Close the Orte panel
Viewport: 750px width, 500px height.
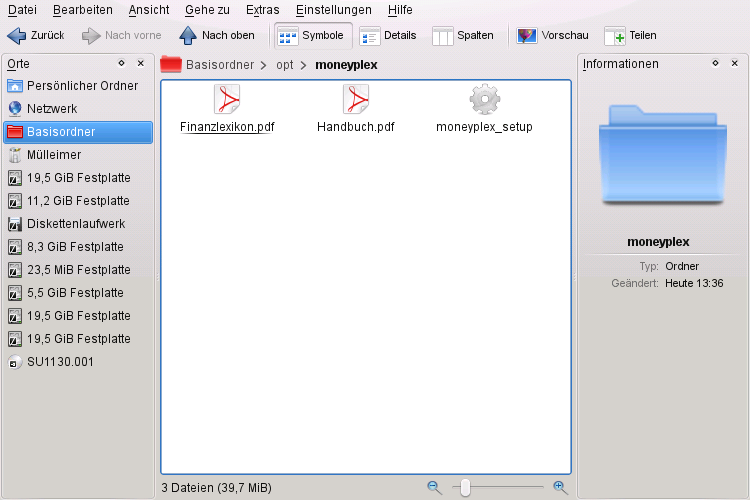(141, 63)
